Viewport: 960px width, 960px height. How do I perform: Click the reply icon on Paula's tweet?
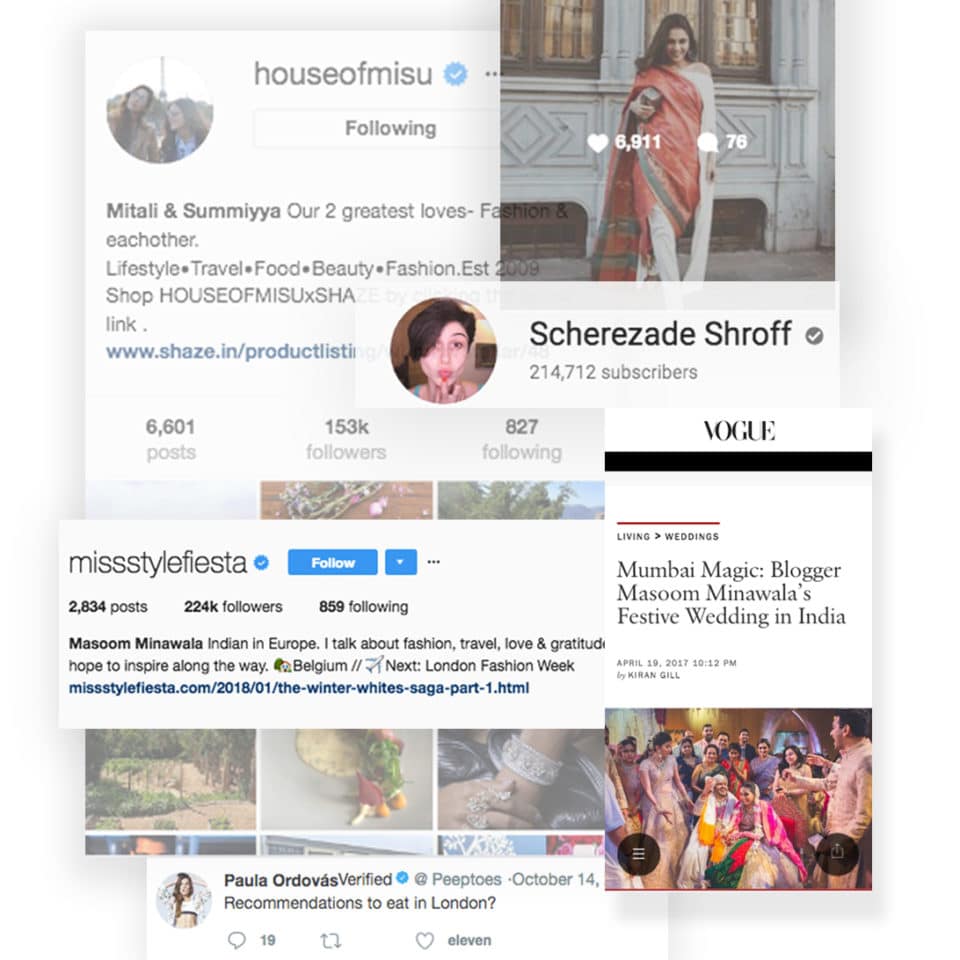point(236,940)
